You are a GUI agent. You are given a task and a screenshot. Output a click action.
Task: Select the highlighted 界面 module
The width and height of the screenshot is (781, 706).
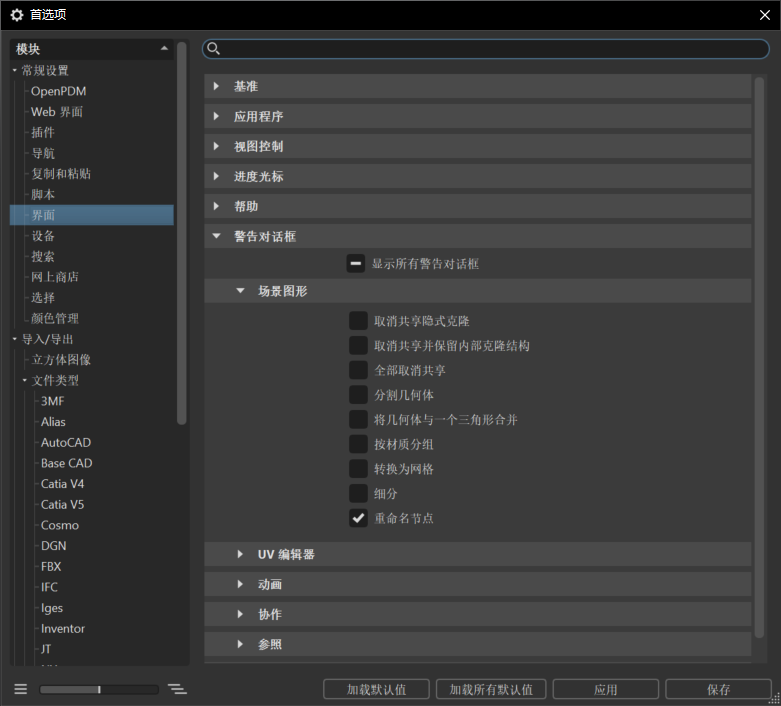(92, 215)
